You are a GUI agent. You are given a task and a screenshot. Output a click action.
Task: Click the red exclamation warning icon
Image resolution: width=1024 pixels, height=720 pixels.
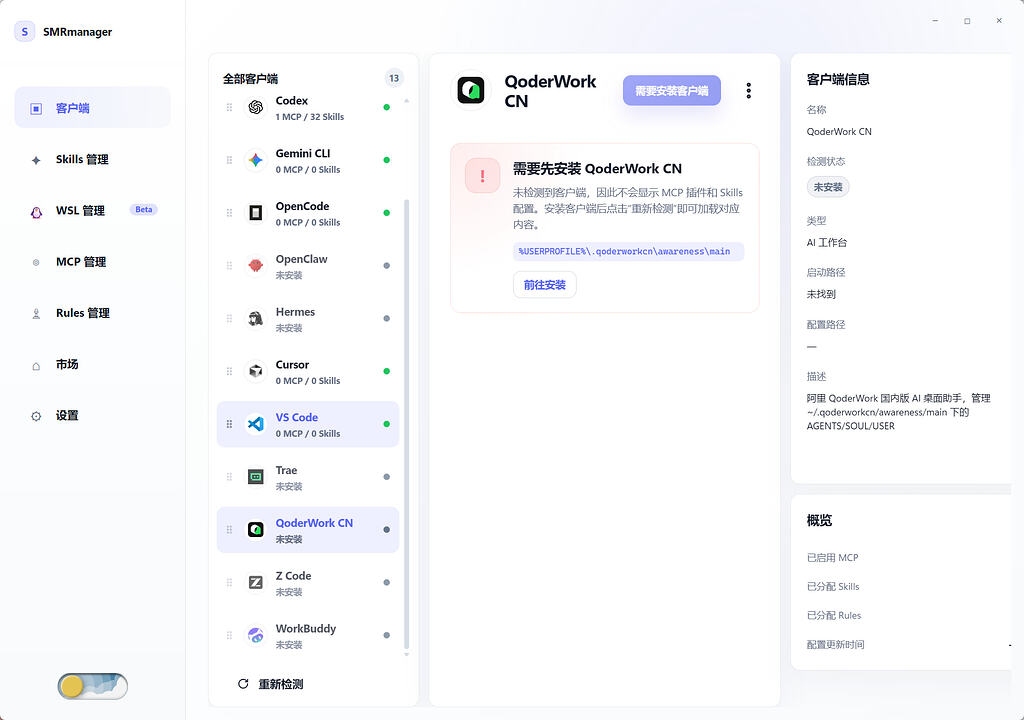click(483, 176)
